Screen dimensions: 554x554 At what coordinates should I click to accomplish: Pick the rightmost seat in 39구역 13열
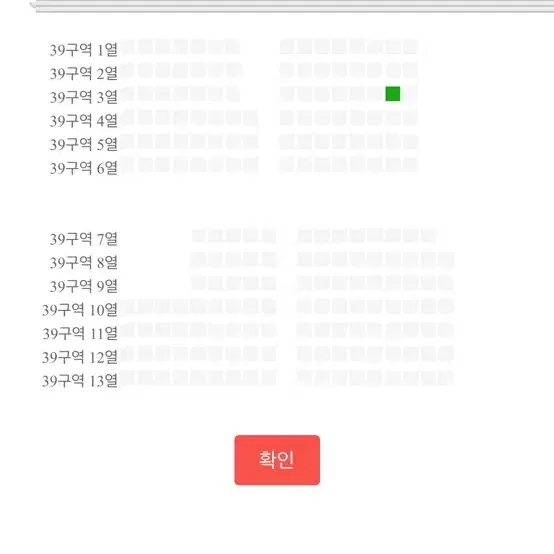pyautogui.click(x=446, y=377)
